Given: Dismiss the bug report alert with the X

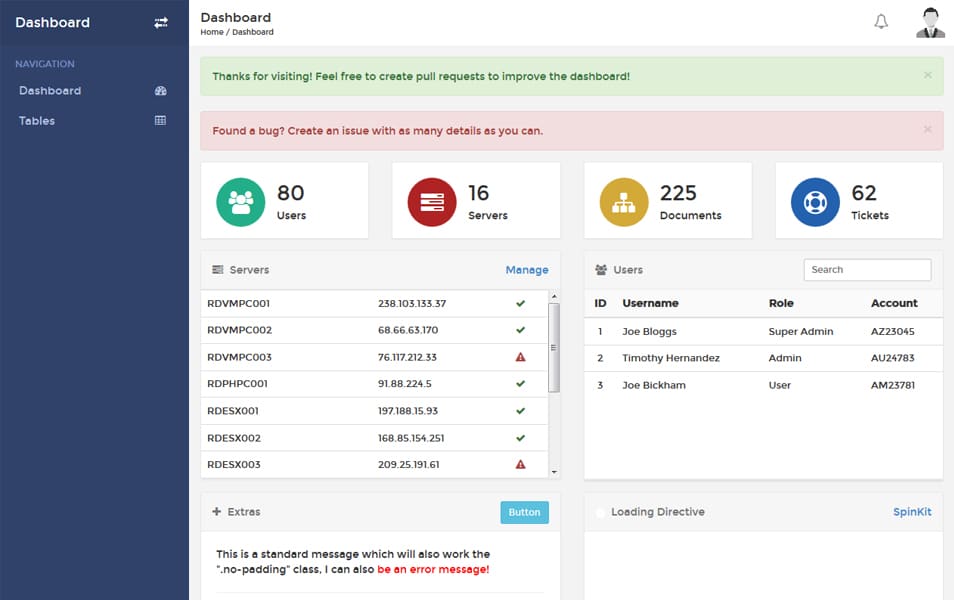Looking at the screenshot, I should tap(927, 130).
